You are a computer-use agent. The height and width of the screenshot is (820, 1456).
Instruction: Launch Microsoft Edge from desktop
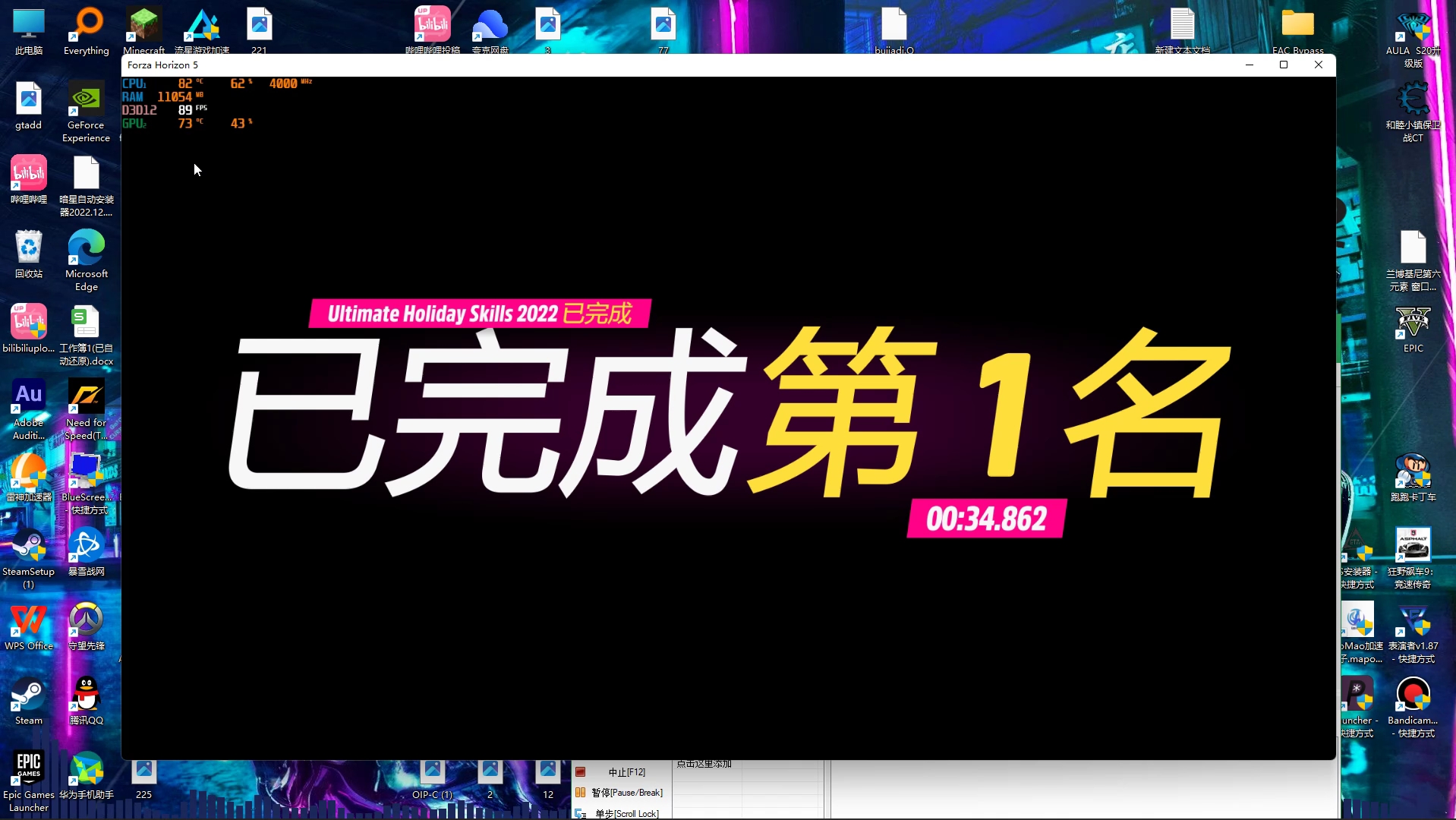(86, 260)
